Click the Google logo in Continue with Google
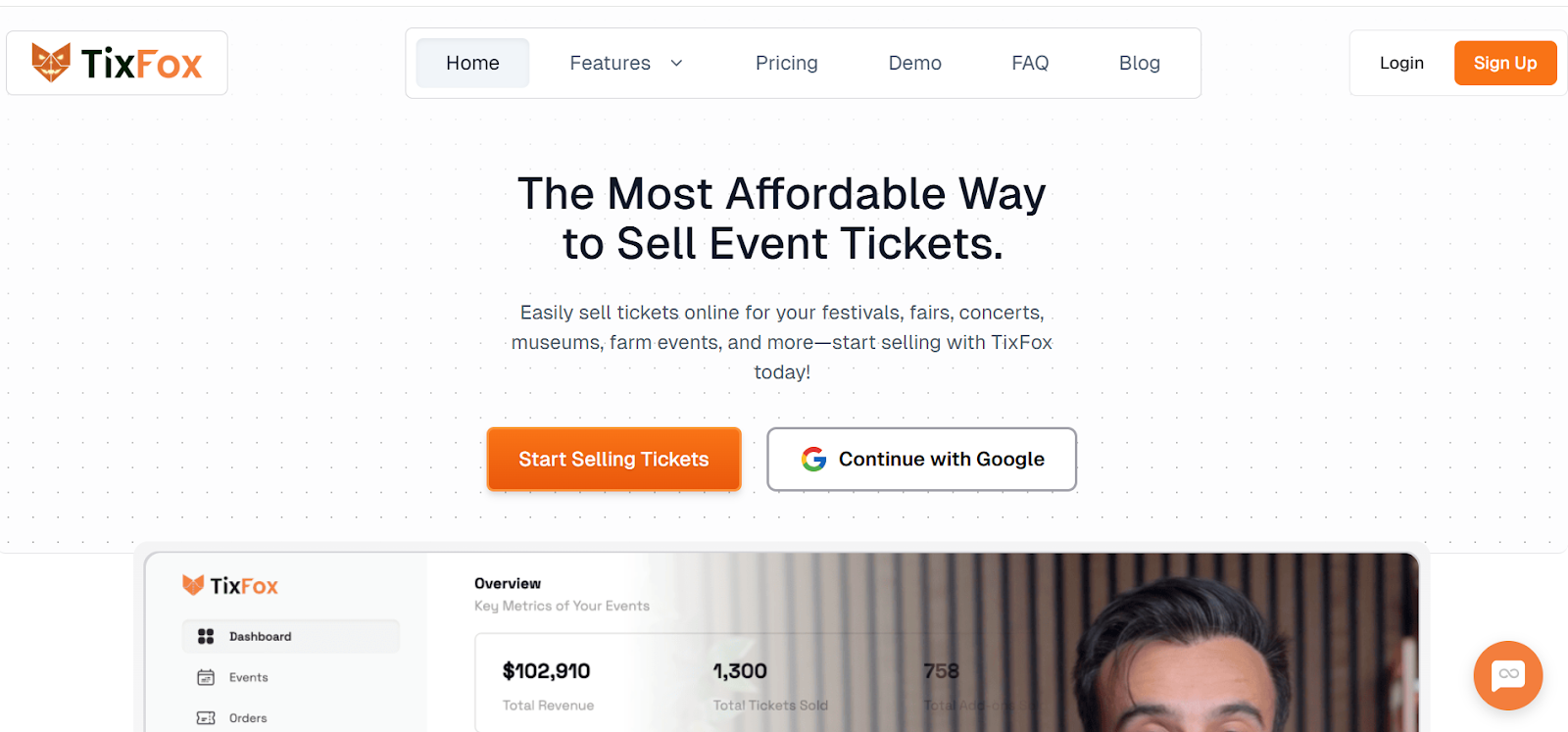The height and width of the screenshot is (732, 1568). click(x=813, y=459)
